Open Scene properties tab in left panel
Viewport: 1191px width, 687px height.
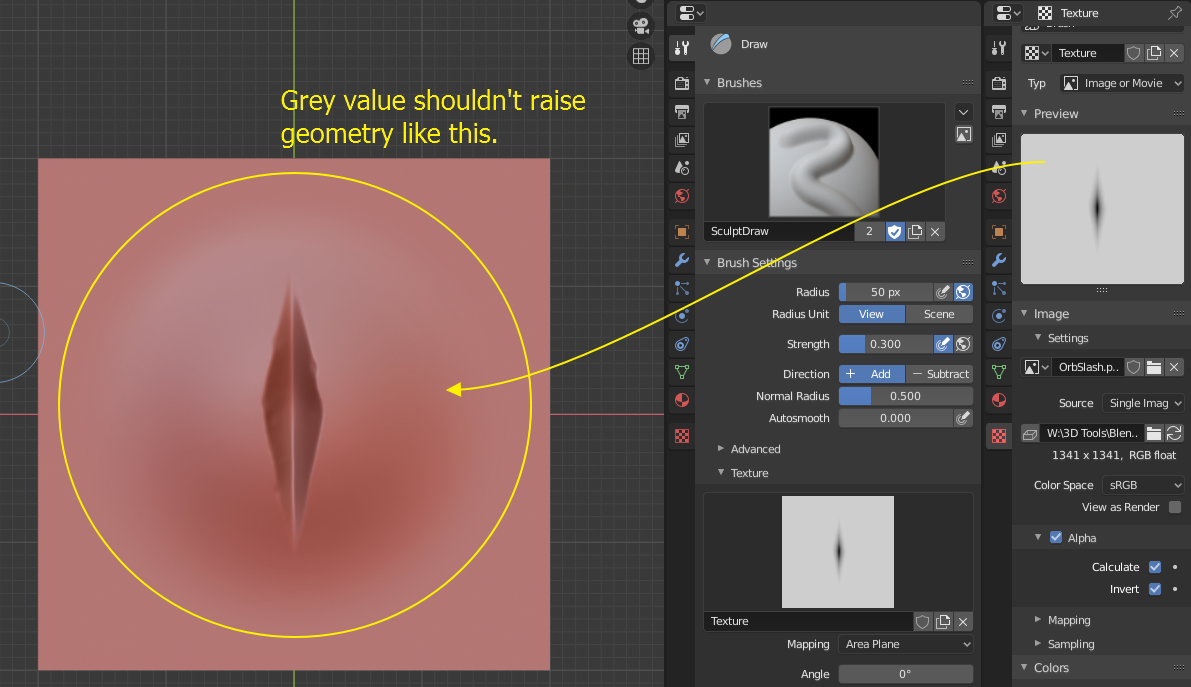click(682, 167)
